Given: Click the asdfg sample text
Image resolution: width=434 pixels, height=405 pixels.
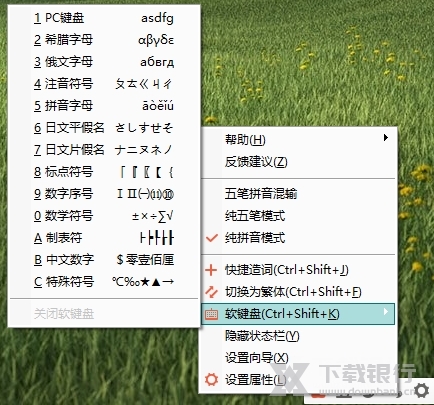Looking at the screenshot, I should point(157,18).
